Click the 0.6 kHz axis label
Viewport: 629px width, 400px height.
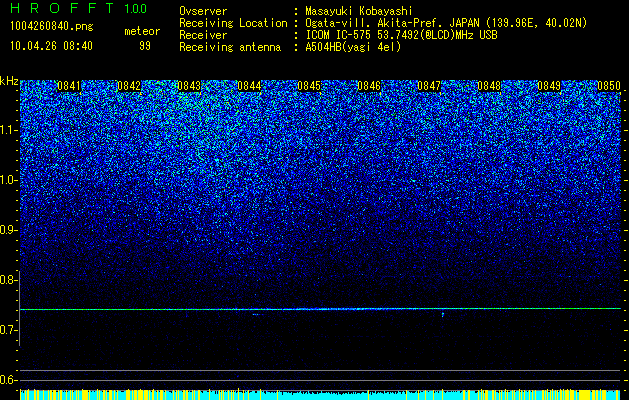pos(8,380)
